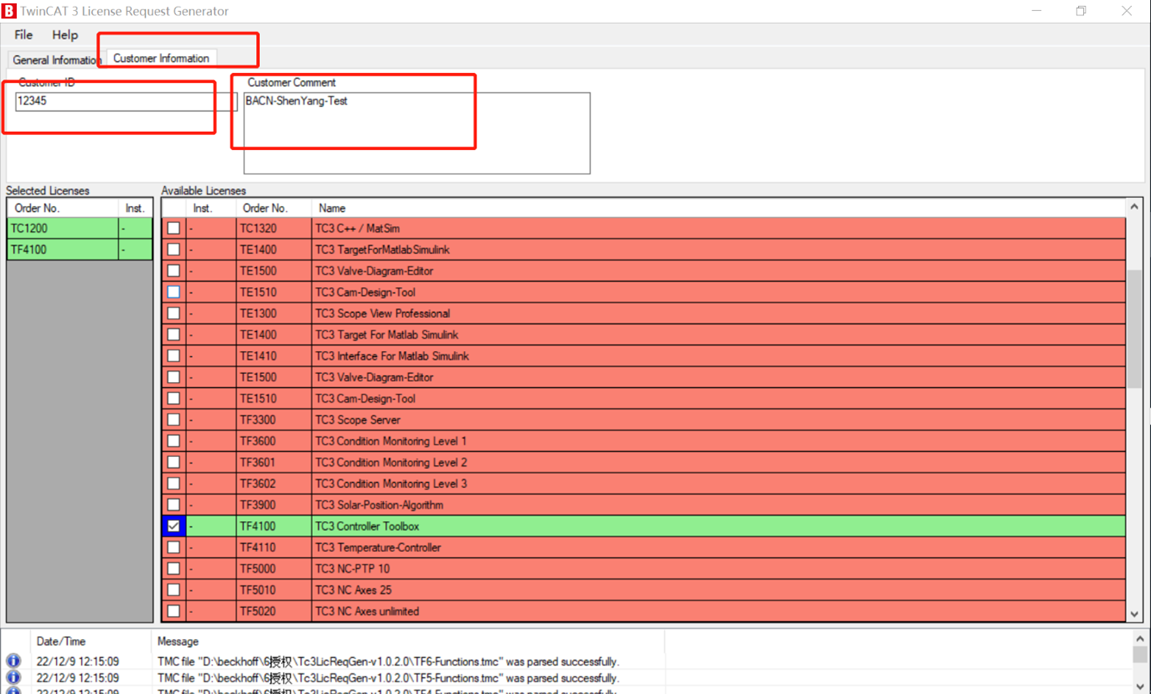This screenshot has width=1151, height=694.
Task: Click "TC3 Interface For Matlab Simulink" name cell
Action: [x=718, y=356]
